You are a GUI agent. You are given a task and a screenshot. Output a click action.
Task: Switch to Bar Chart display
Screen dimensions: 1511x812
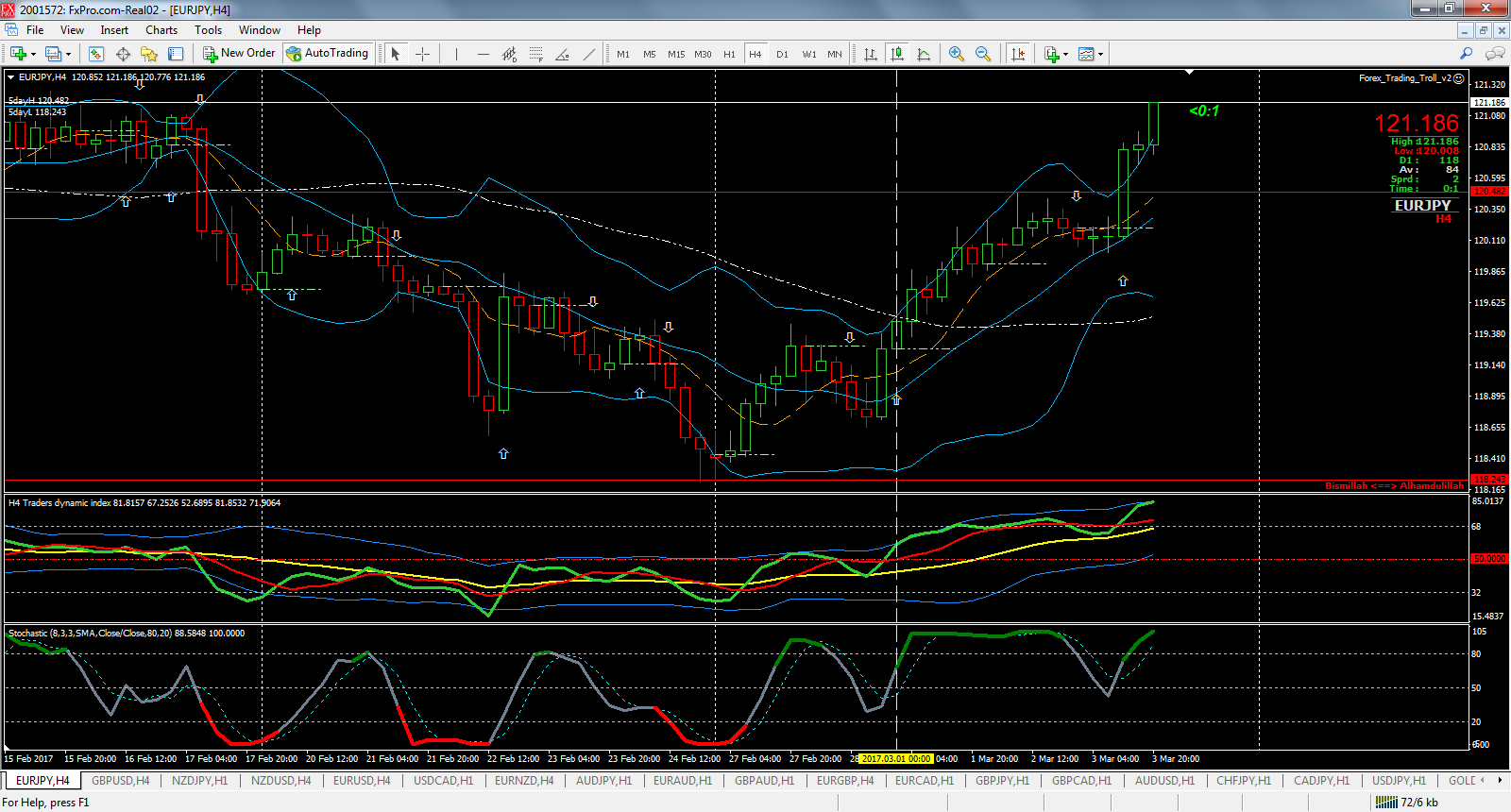click(x=871, y=54)
